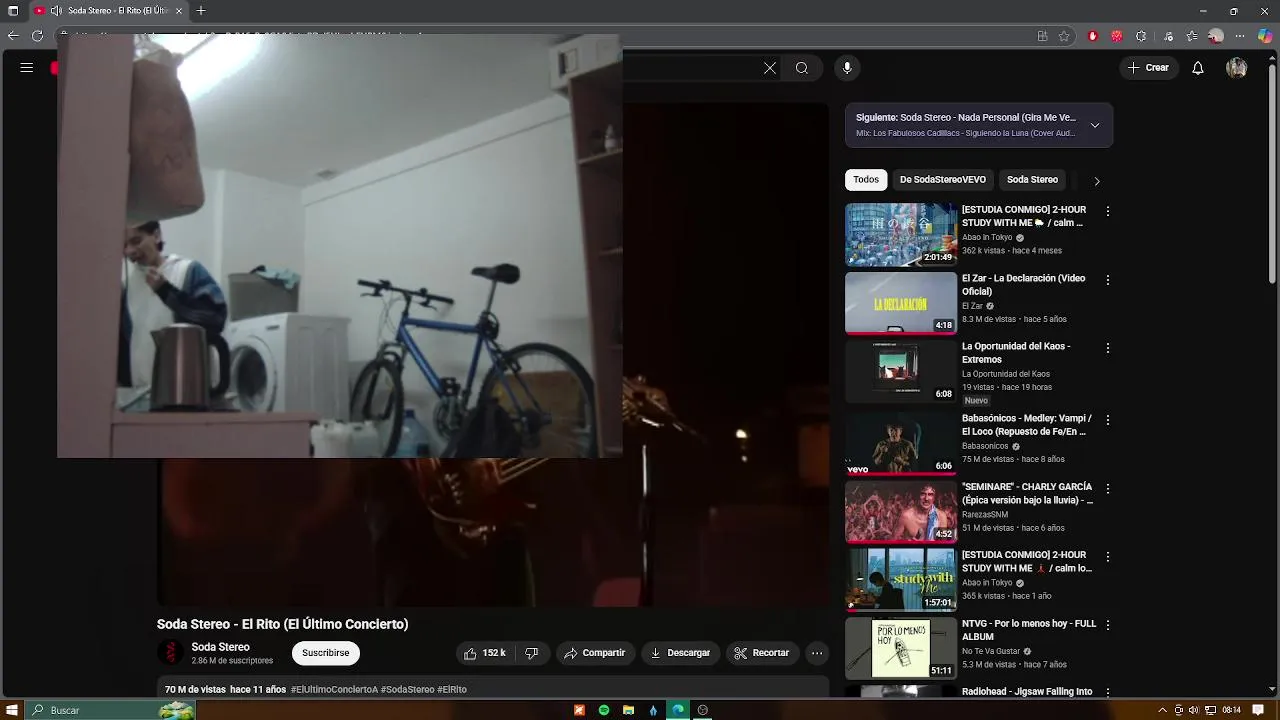Open options for ESTUDIA CONMIGO 2:01:49 video
This screenshot has height=720, width=1280.
point(1107,212)
